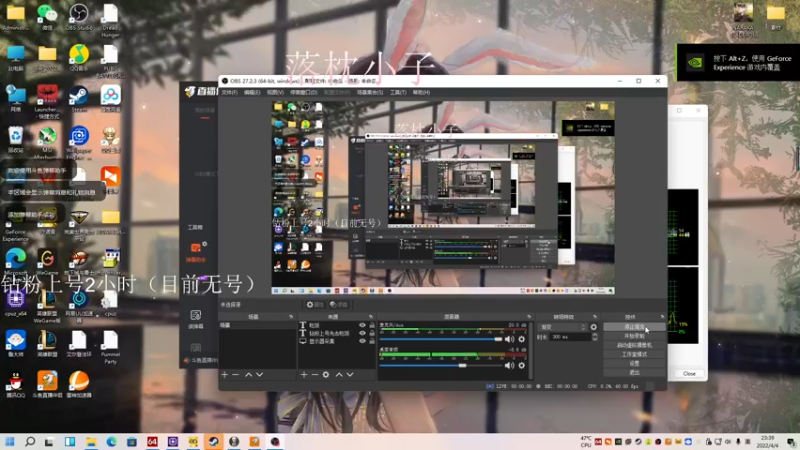This screenshot has width=800, height=450.
Task: Start the virtual camera
Action: pyautogui.click(x=634, y=345)
